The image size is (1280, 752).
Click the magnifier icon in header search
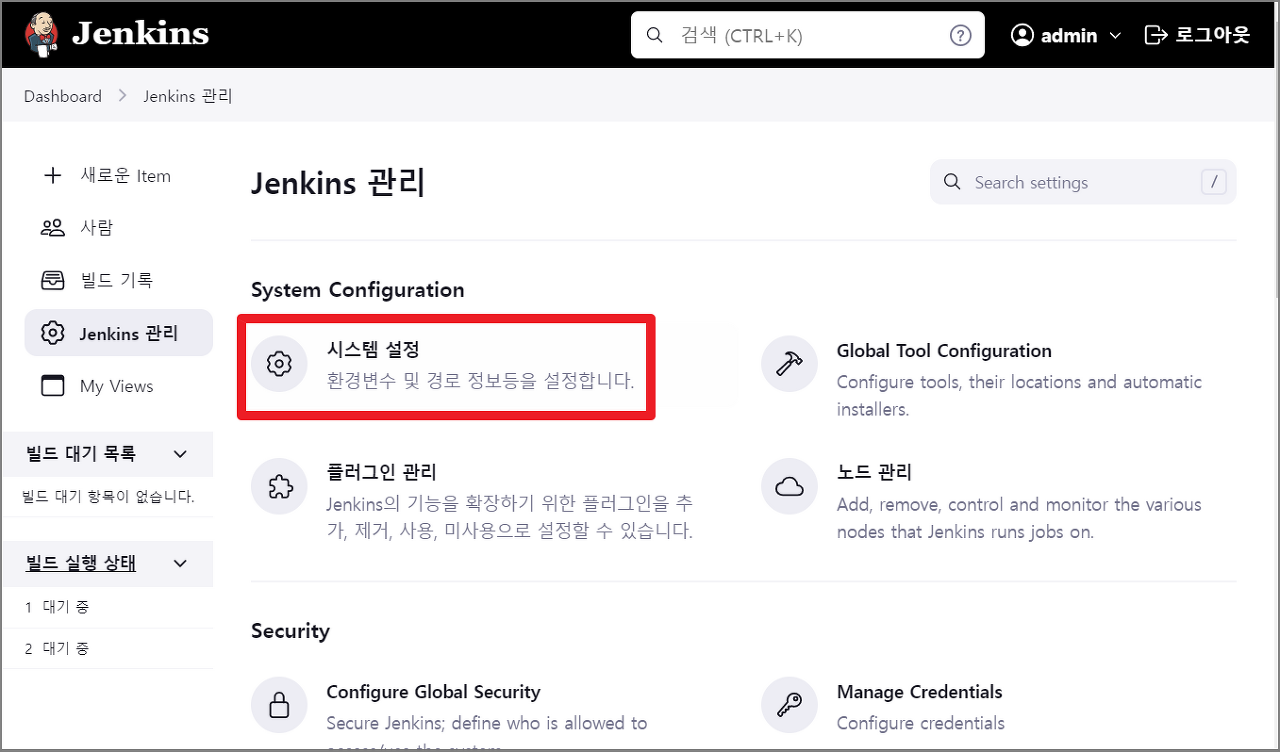point(655,35)
